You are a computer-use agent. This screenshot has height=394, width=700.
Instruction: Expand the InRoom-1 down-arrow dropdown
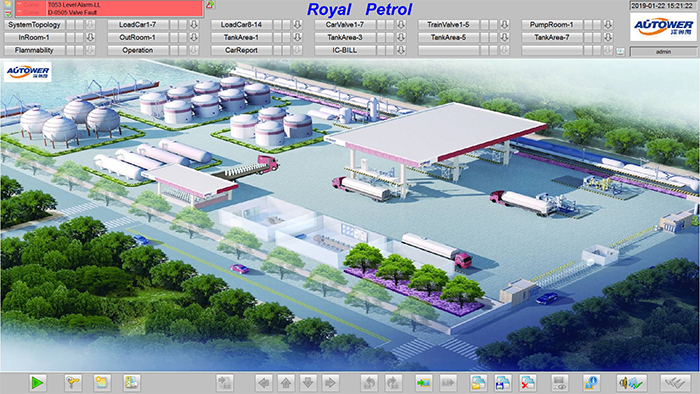91,37
